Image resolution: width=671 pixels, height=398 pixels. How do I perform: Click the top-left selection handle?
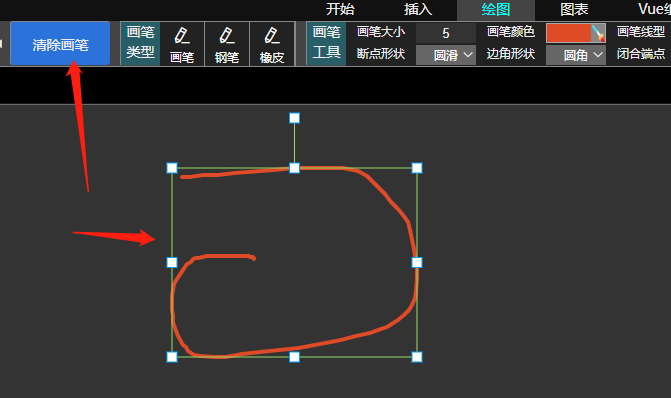coord(172,168)
